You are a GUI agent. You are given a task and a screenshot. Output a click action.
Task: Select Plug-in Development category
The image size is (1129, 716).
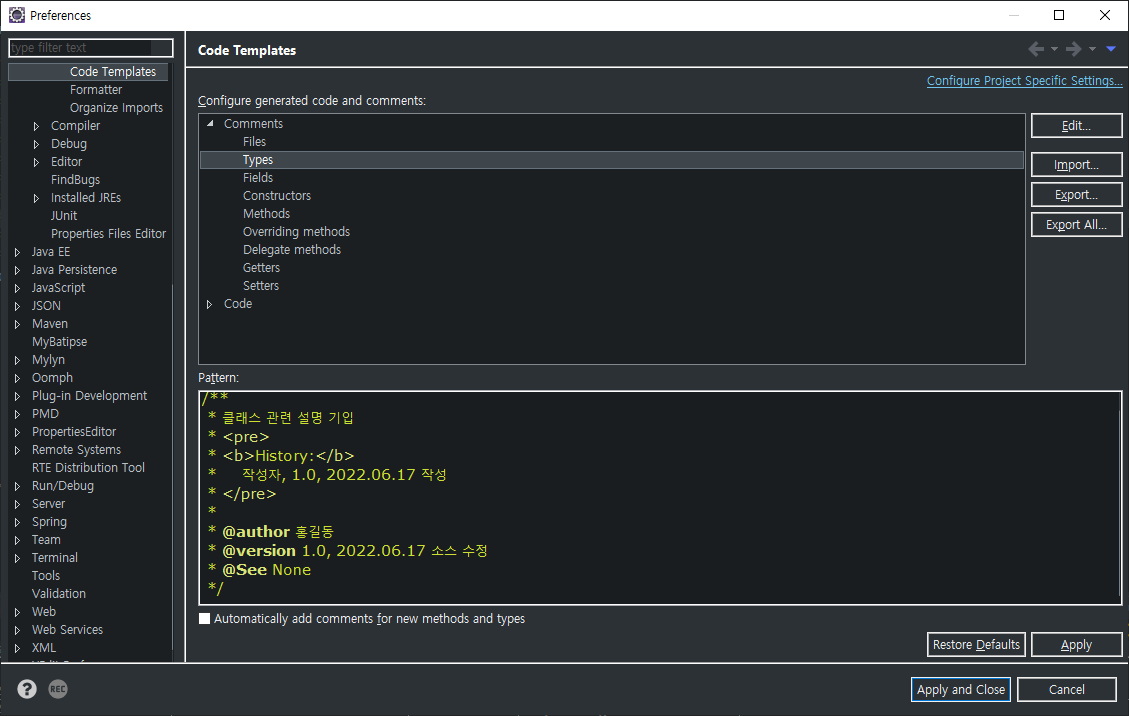(x=89, y=396)
